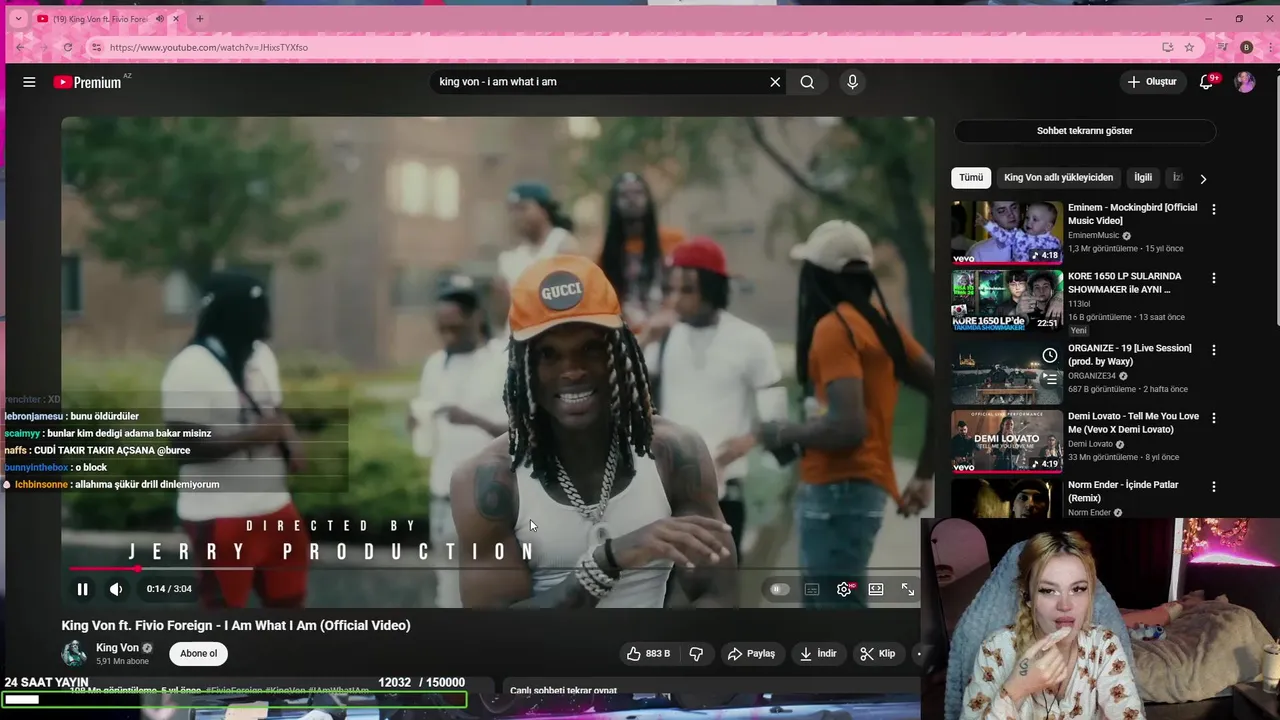Enter full screen mode

pyautogui.click(x=908, y=589)
